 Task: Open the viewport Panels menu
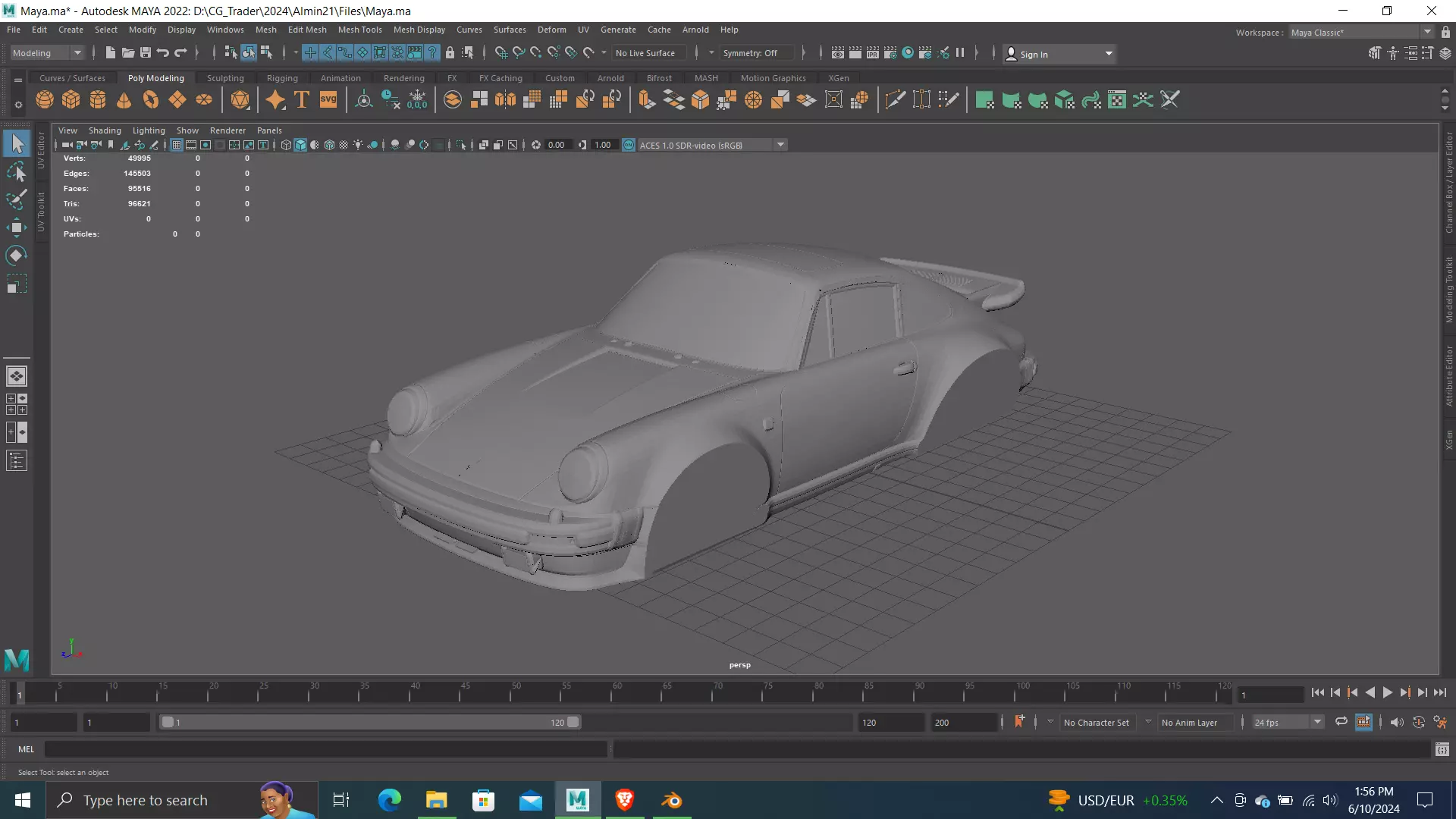tap(269, 130)
